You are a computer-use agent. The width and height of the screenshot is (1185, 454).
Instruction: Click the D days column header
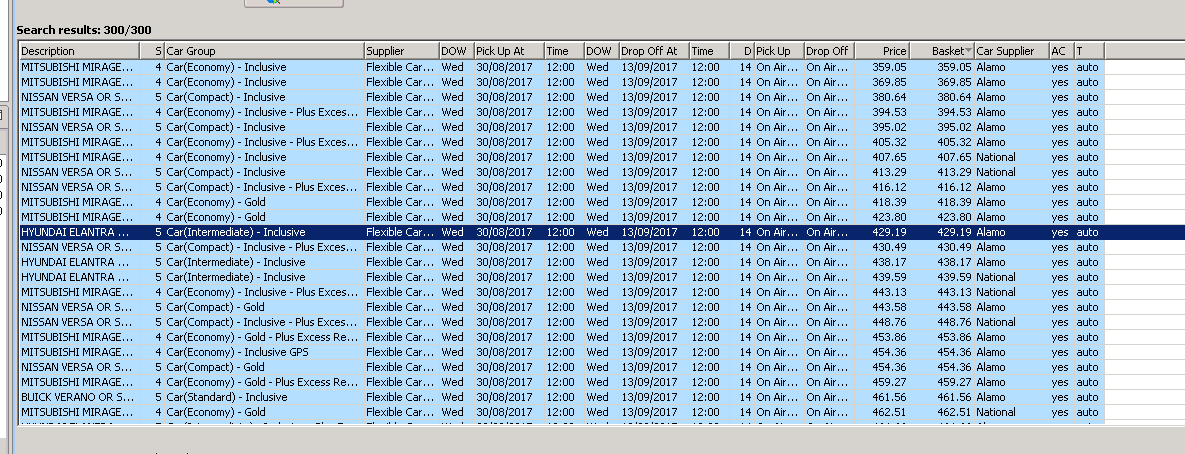[x=741, y=51]
